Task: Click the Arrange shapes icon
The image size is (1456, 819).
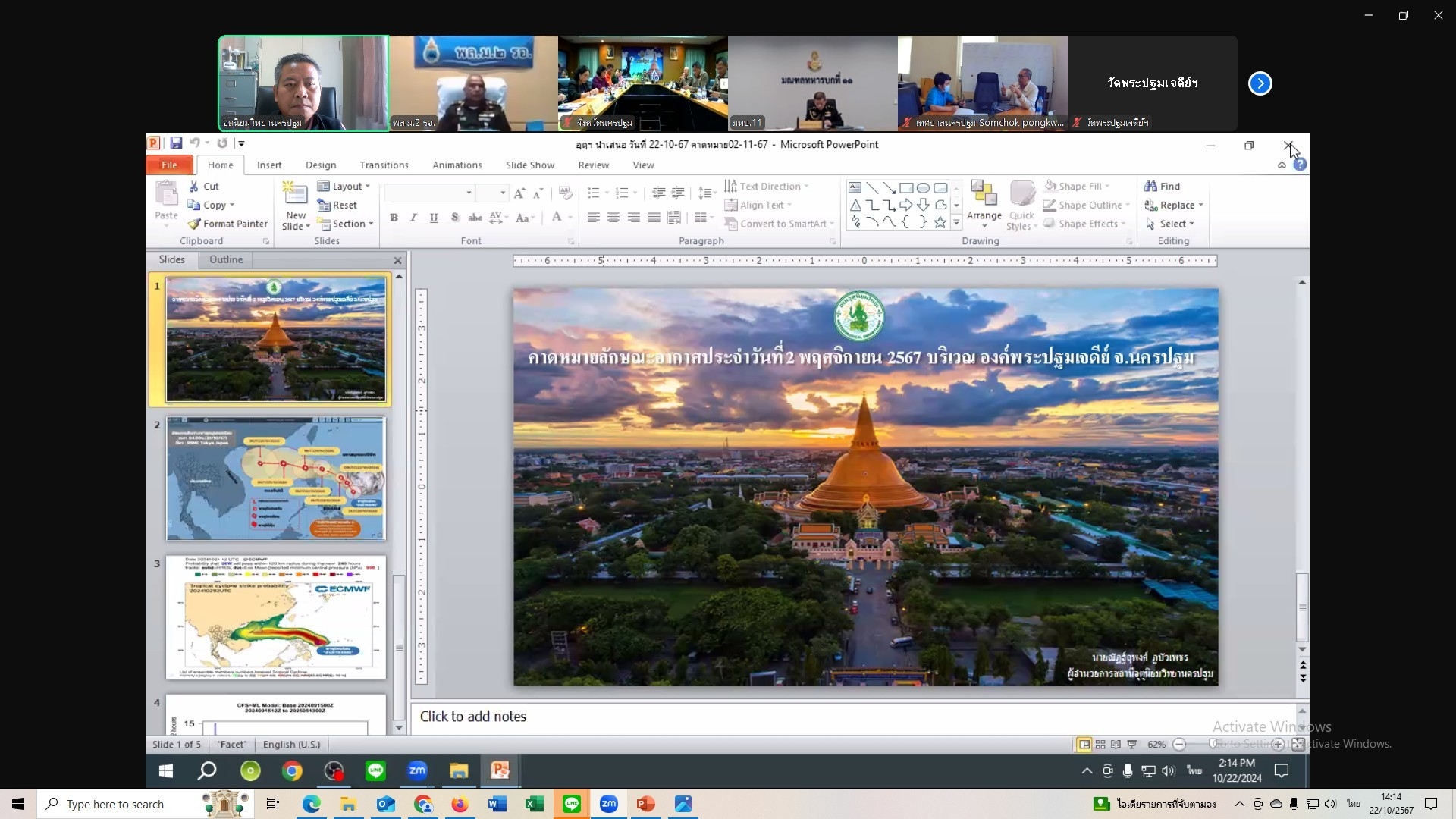Action: [x=984, y=194]
